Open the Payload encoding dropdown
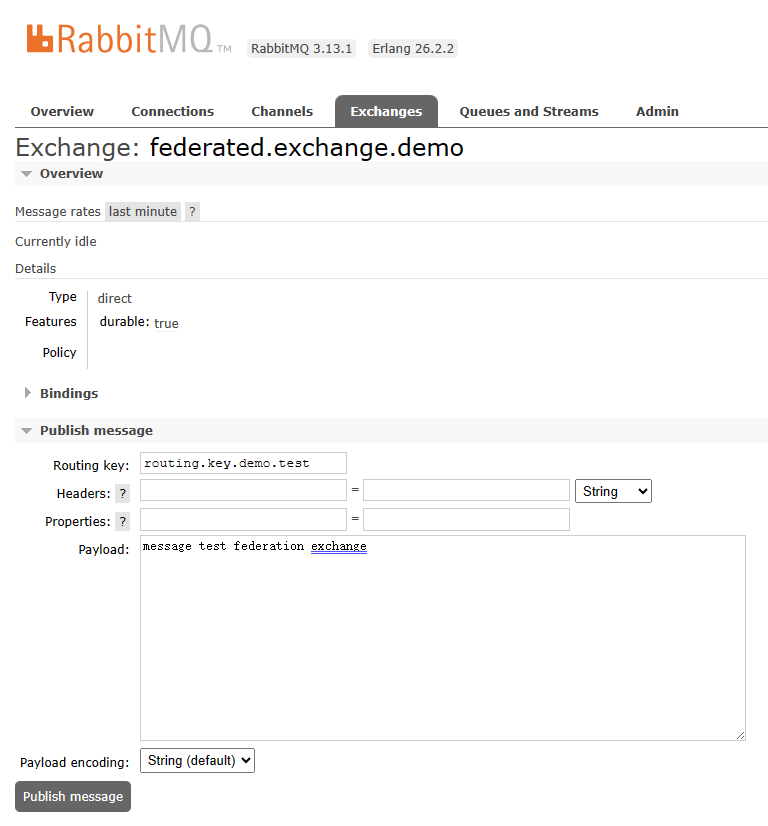This screenshot has height=826, width=768. tap(198, 761)
